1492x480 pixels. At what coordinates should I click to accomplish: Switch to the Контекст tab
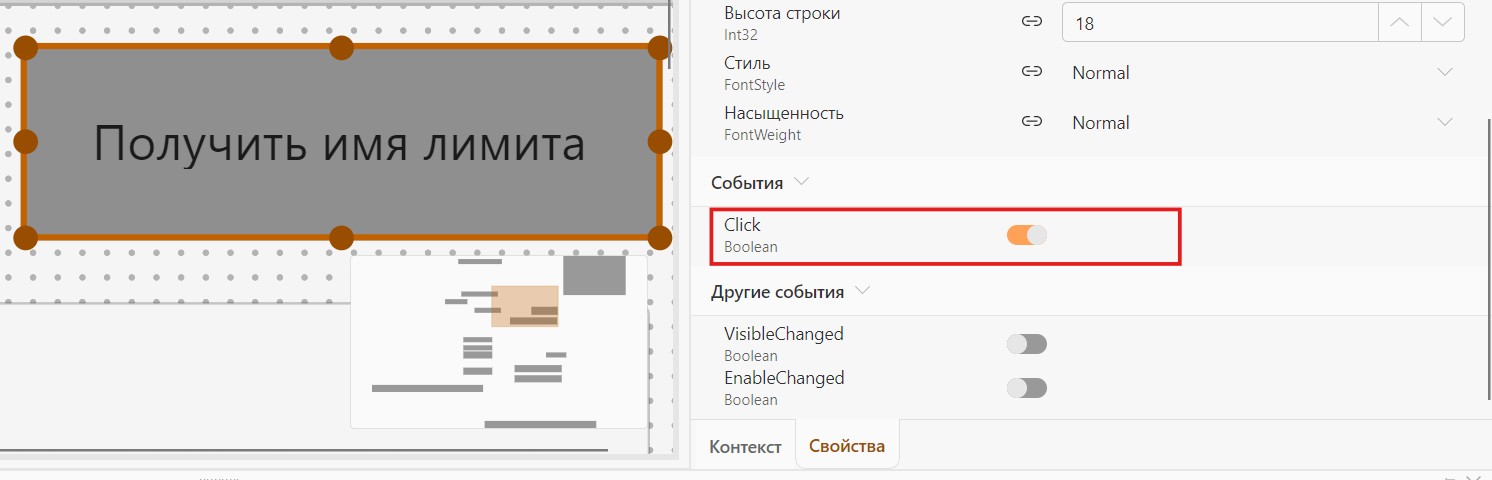745,447
